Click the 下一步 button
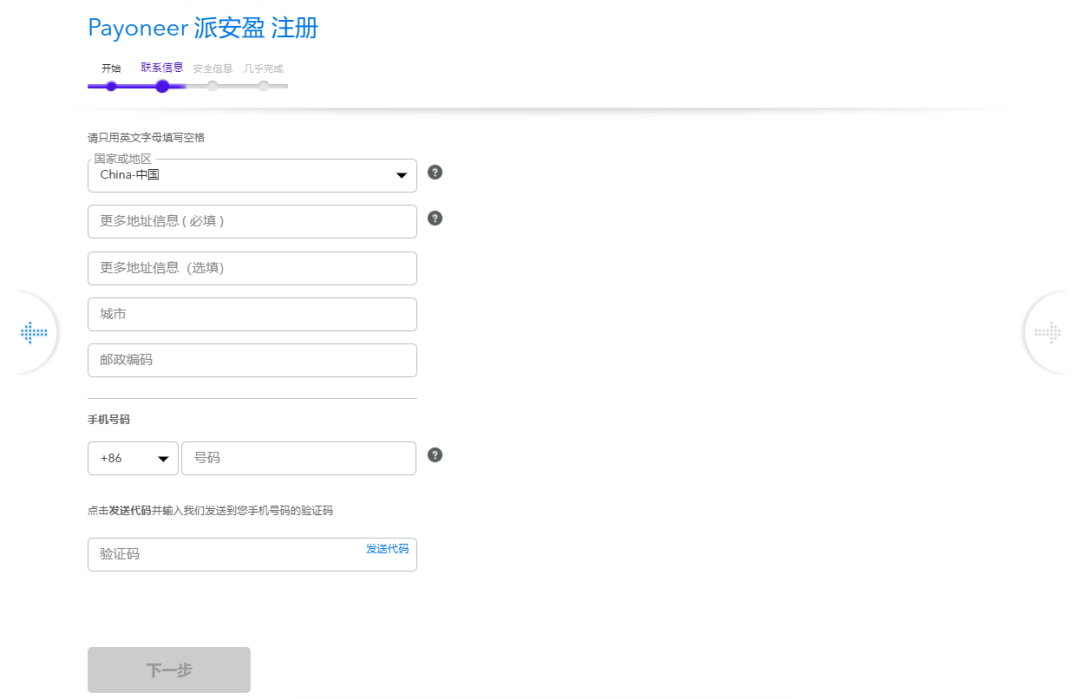 coord(168,670)
